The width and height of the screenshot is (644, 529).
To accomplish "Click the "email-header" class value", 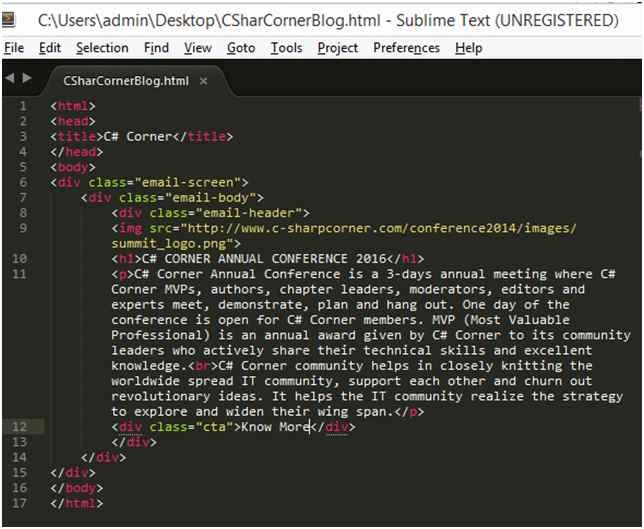I will click(249, 213).
